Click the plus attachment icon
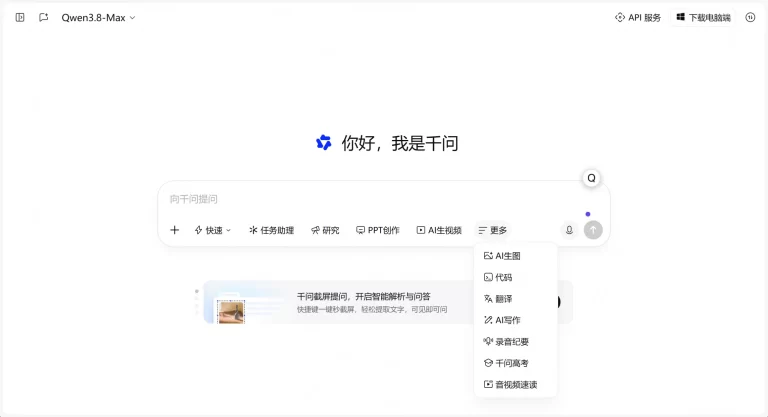Viewport: 768px width, 417px height. point(174,230)
